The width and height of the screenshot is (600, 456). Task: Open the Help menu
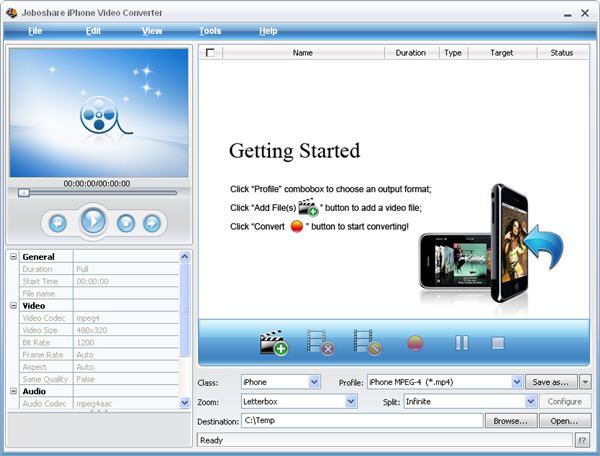[268, 31]
